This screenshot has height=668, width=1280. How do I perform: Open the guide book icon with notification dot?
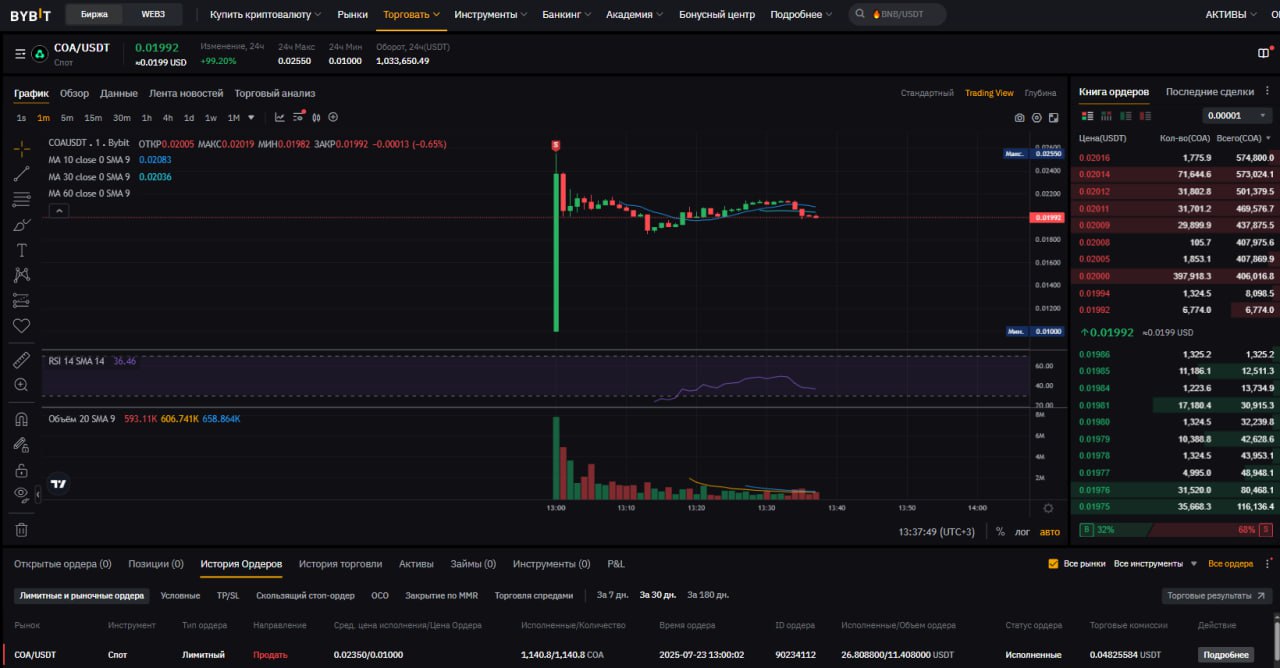tap(1263, 53)
